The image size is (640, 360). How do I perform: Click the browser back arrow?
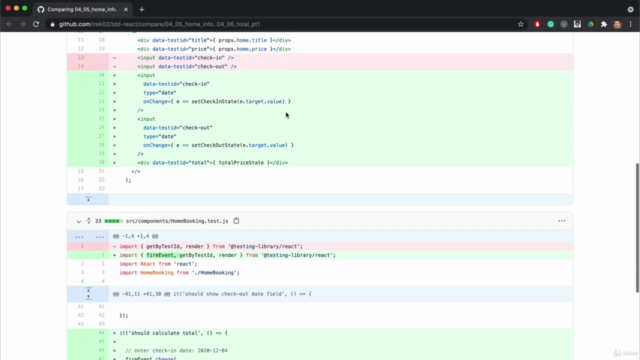click(9, 24)
